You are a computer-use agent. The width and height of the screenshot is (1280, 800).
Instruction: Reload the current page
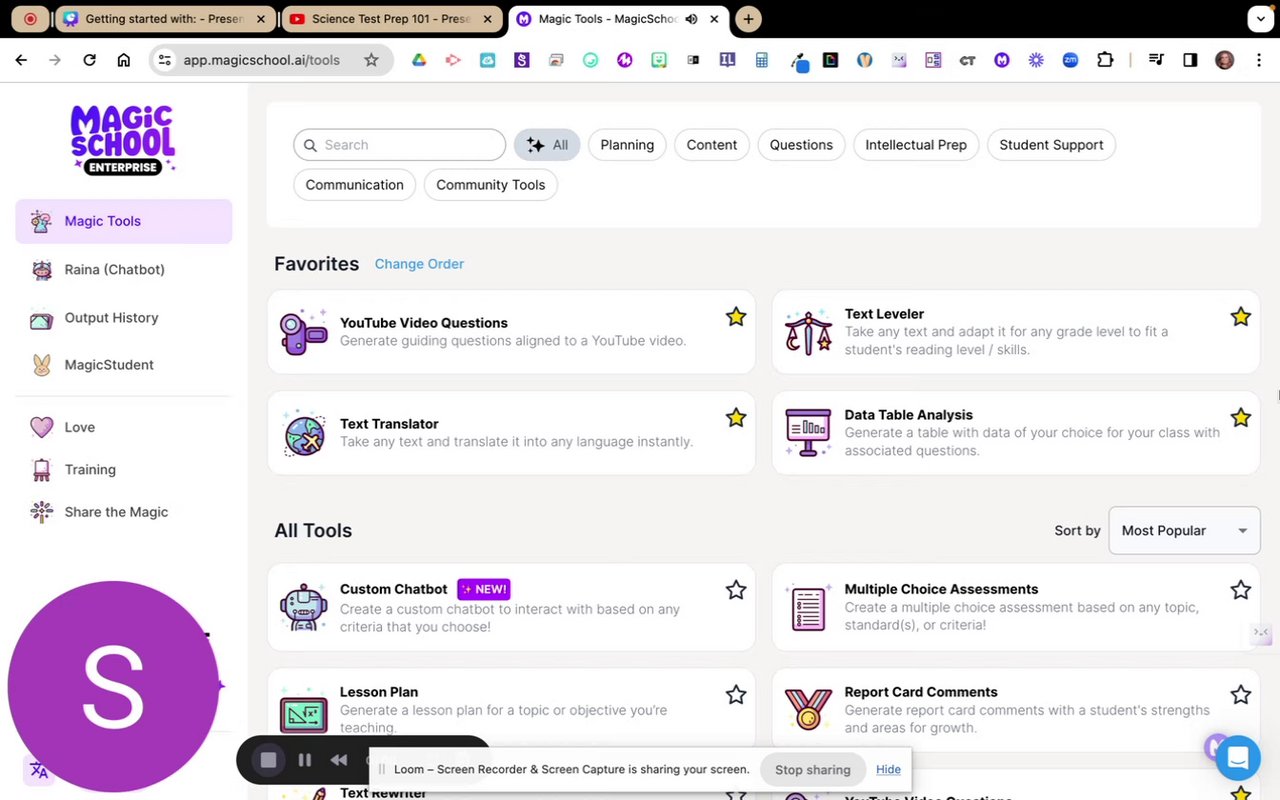89,60
